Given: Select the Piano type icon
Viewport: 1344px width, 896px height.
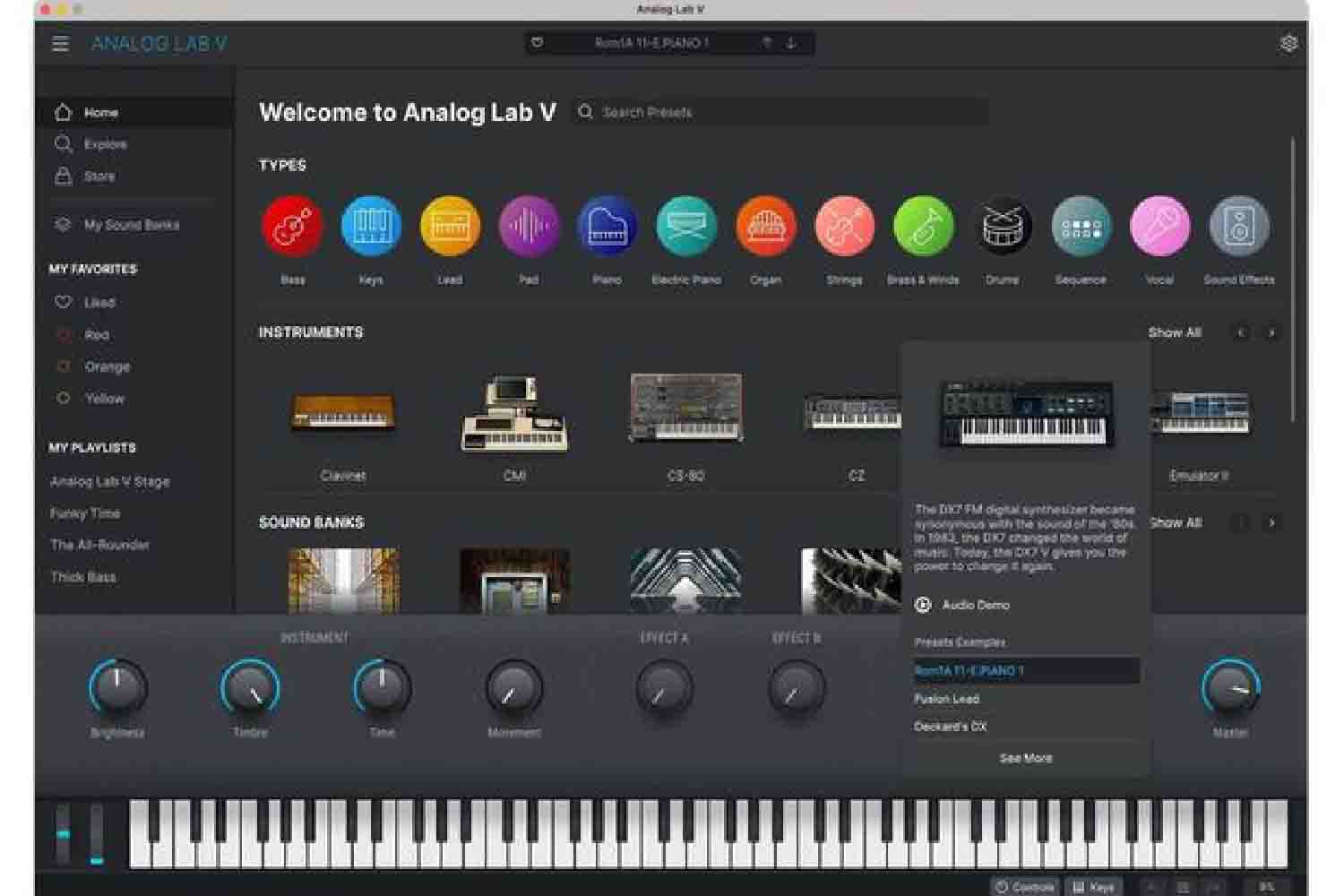Looking at the screenshot, I should tap(607, 226).
